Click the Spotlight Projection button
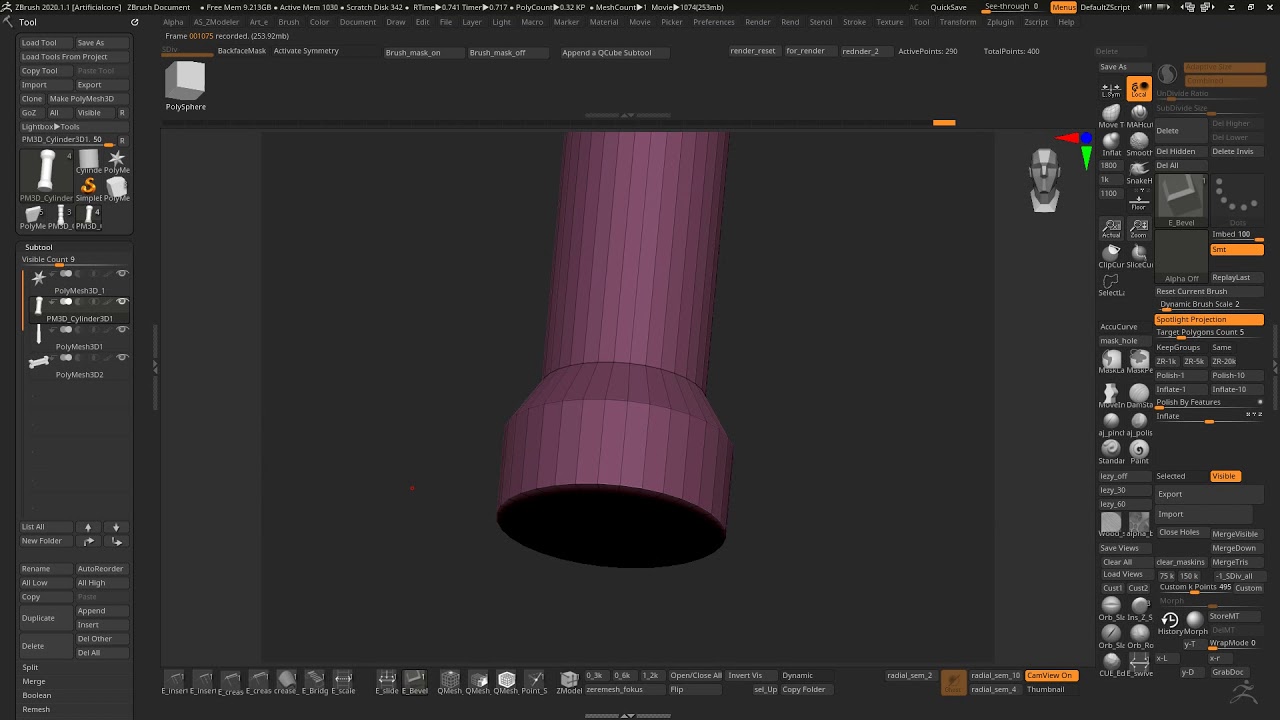The height and width of the screenshot is (720, 1280). [x=1209, y=319]
